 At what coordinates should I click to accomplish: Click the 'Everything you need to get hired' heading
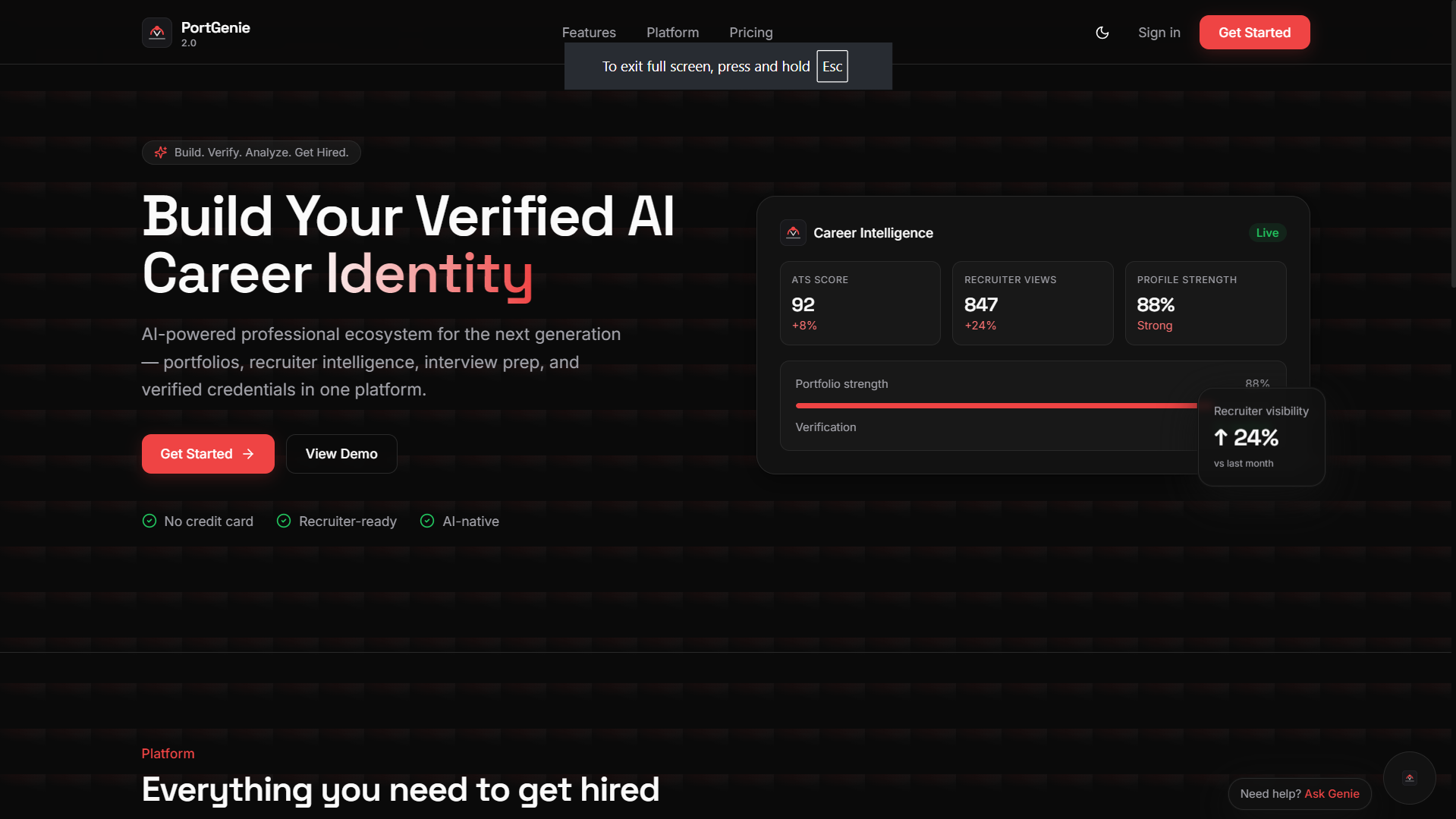(x=401, y=790)
